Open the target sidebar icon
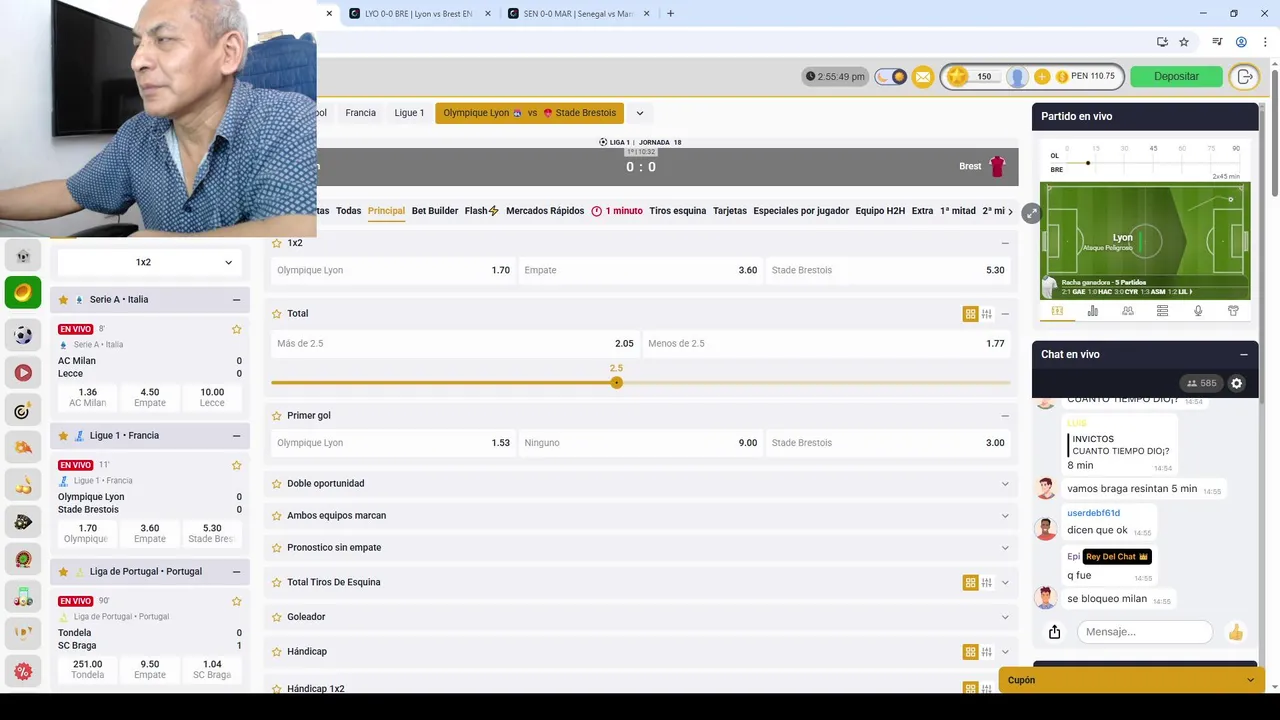Screen dimensions: 1280x720 pyautogui.click(x=23, y=411)
